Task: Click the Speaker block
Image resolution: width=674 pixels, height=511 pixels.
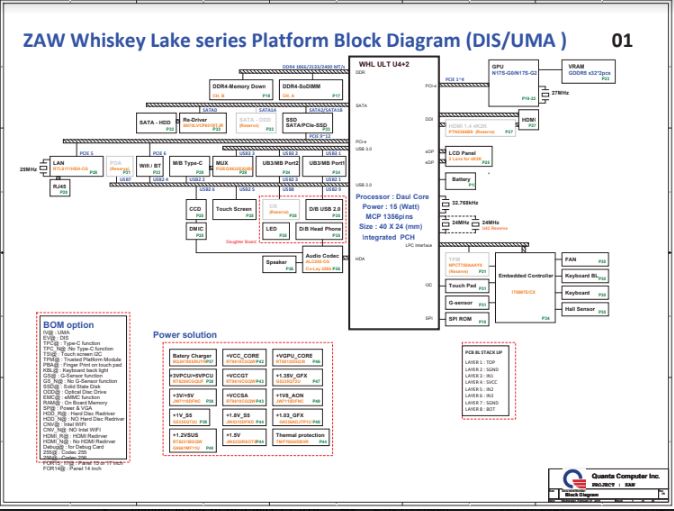Action: coord(279,264)
